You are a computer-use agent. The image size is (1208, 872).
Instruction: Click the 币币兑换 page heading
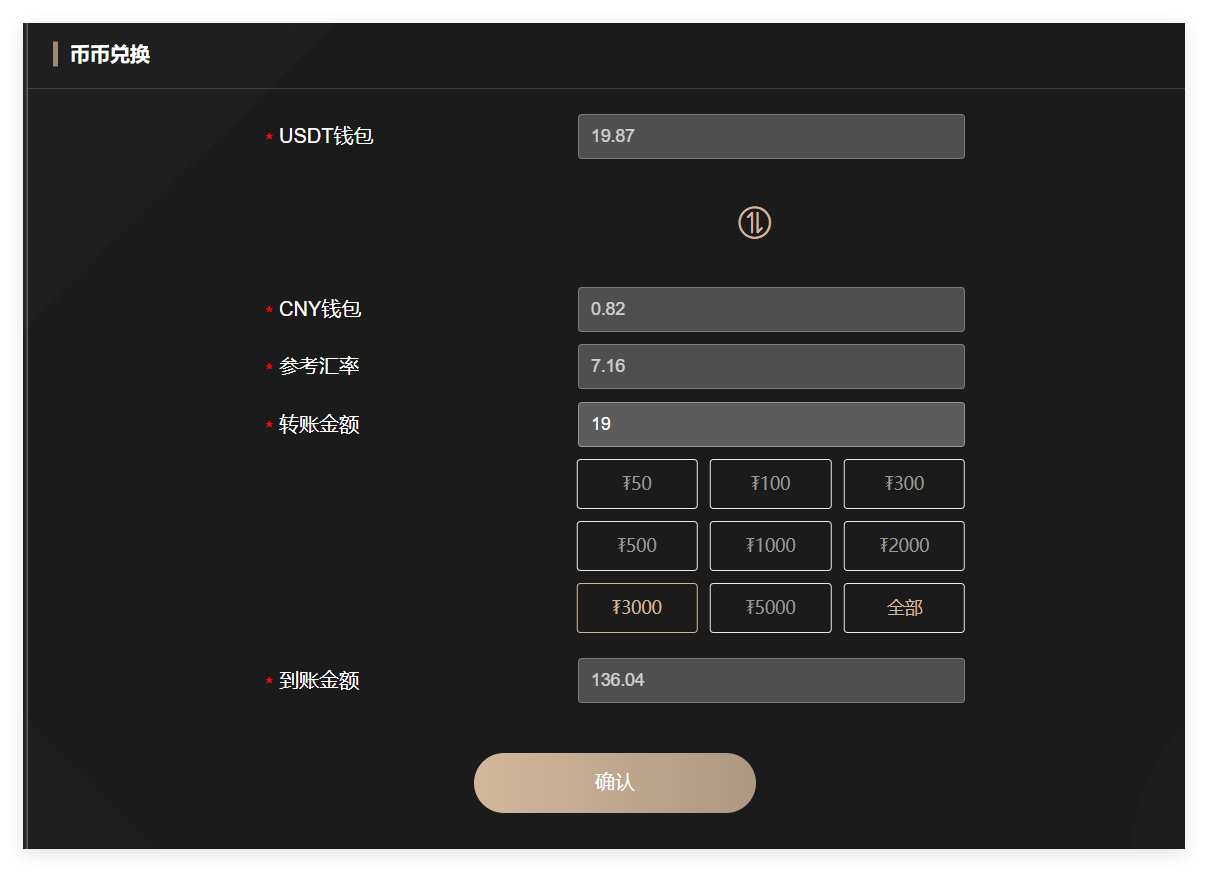tap(110, 55)
